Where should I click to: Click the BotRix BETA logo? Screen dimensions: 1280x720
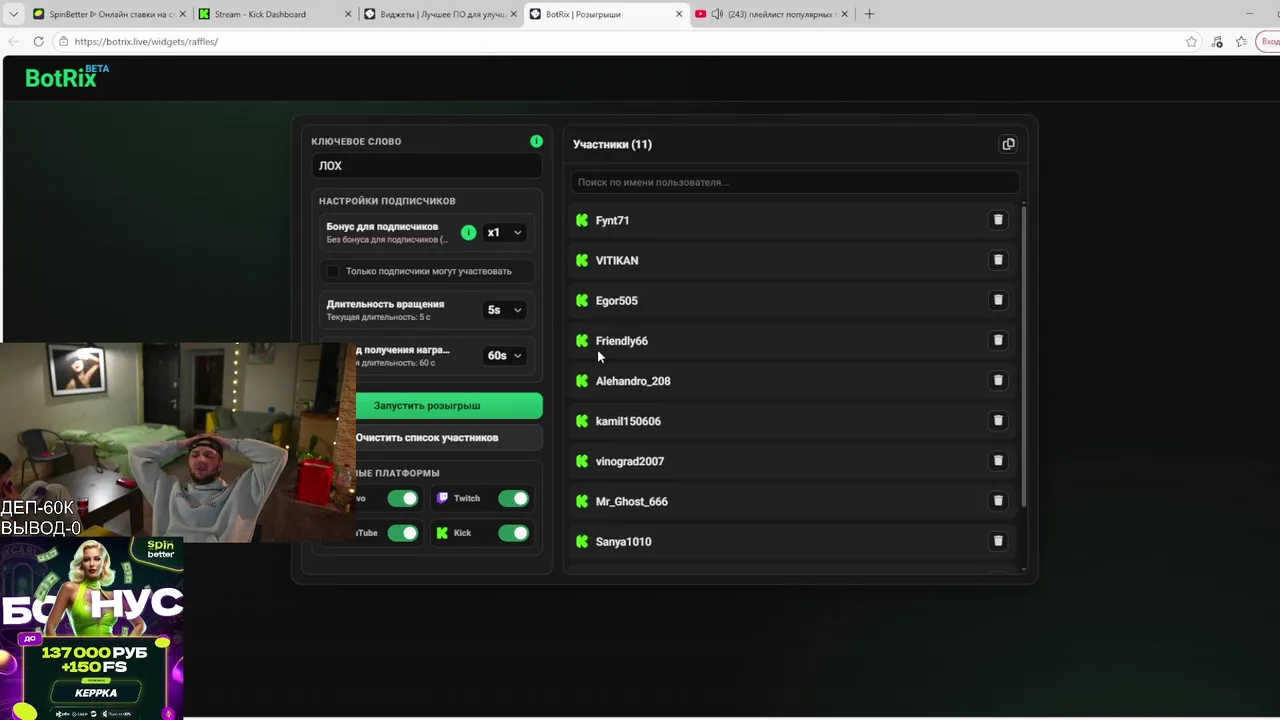[x=66, y=77]
